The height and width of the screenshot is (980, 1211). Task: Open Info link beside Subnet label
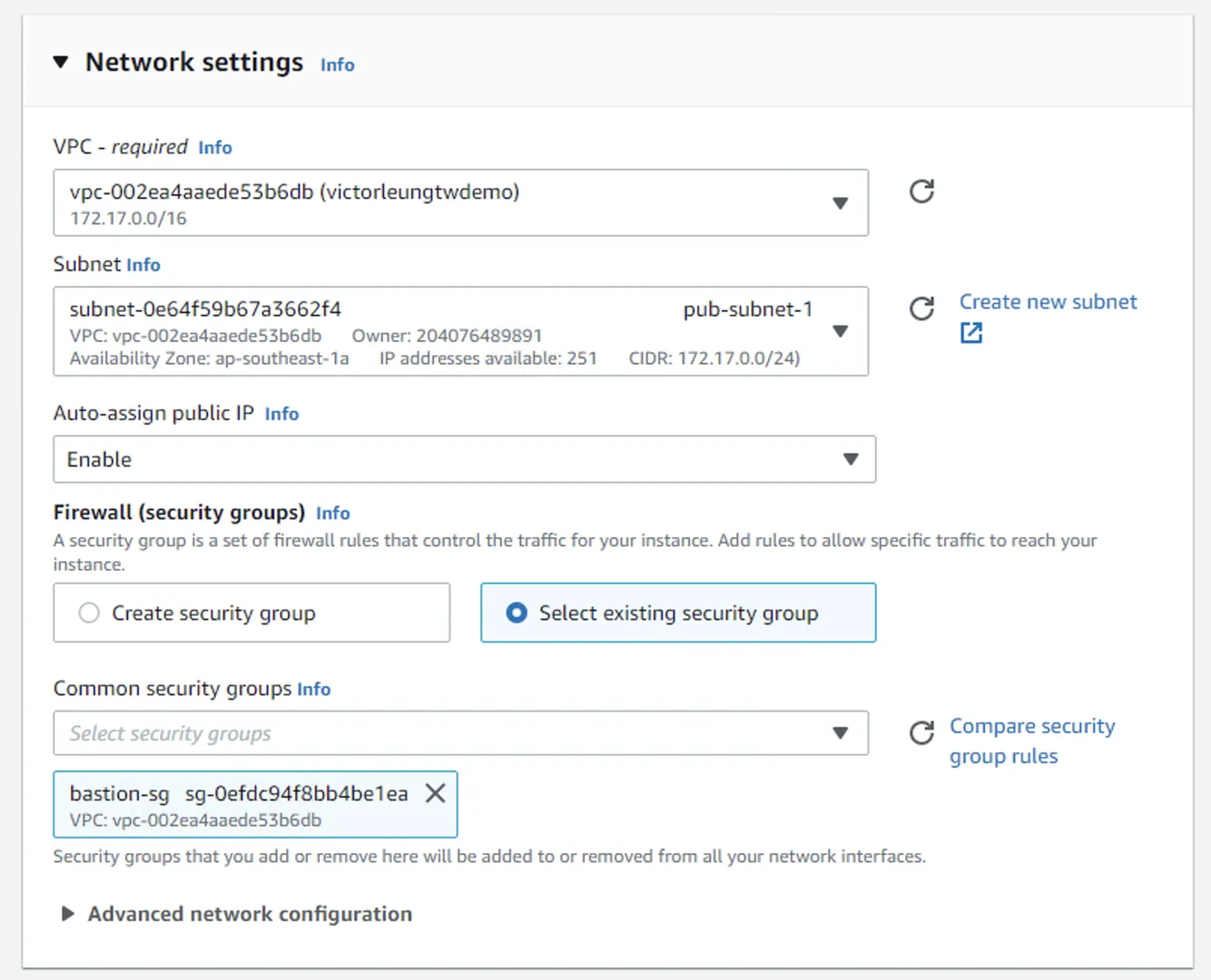click(143, 265)
